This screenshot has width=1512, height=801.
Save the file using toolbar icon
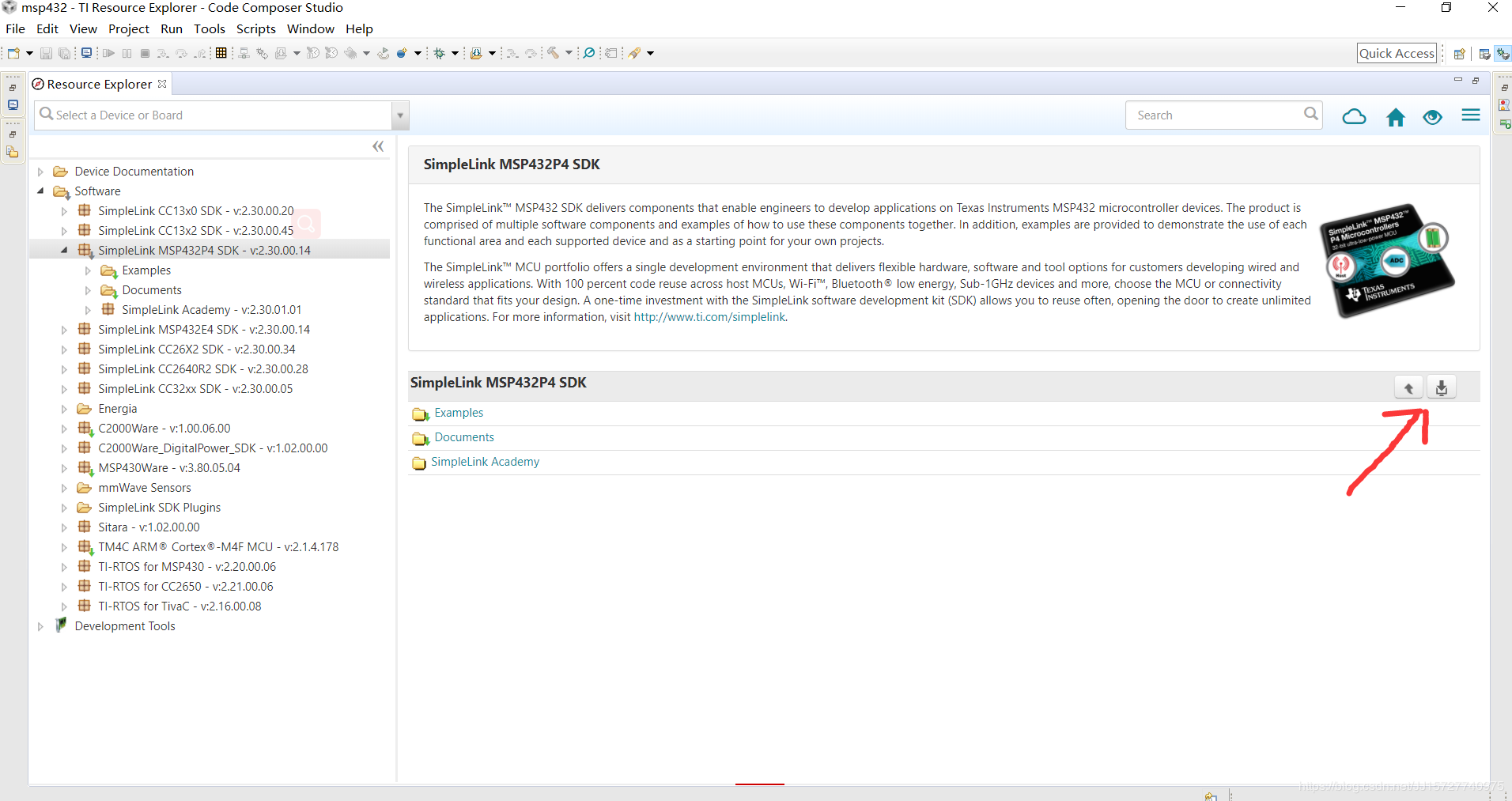(46, 54)
